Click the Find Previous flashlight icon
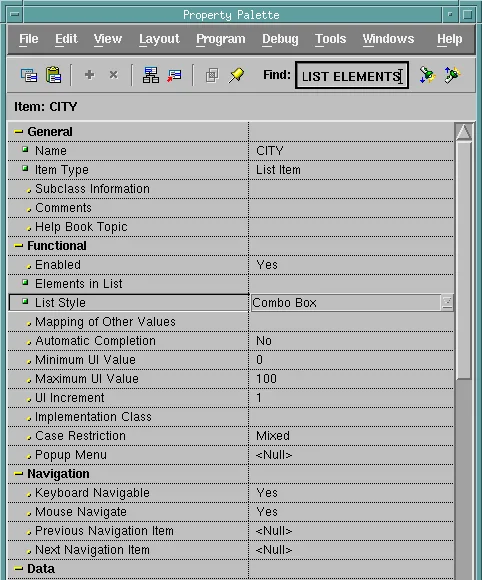 tap(452, 75)
